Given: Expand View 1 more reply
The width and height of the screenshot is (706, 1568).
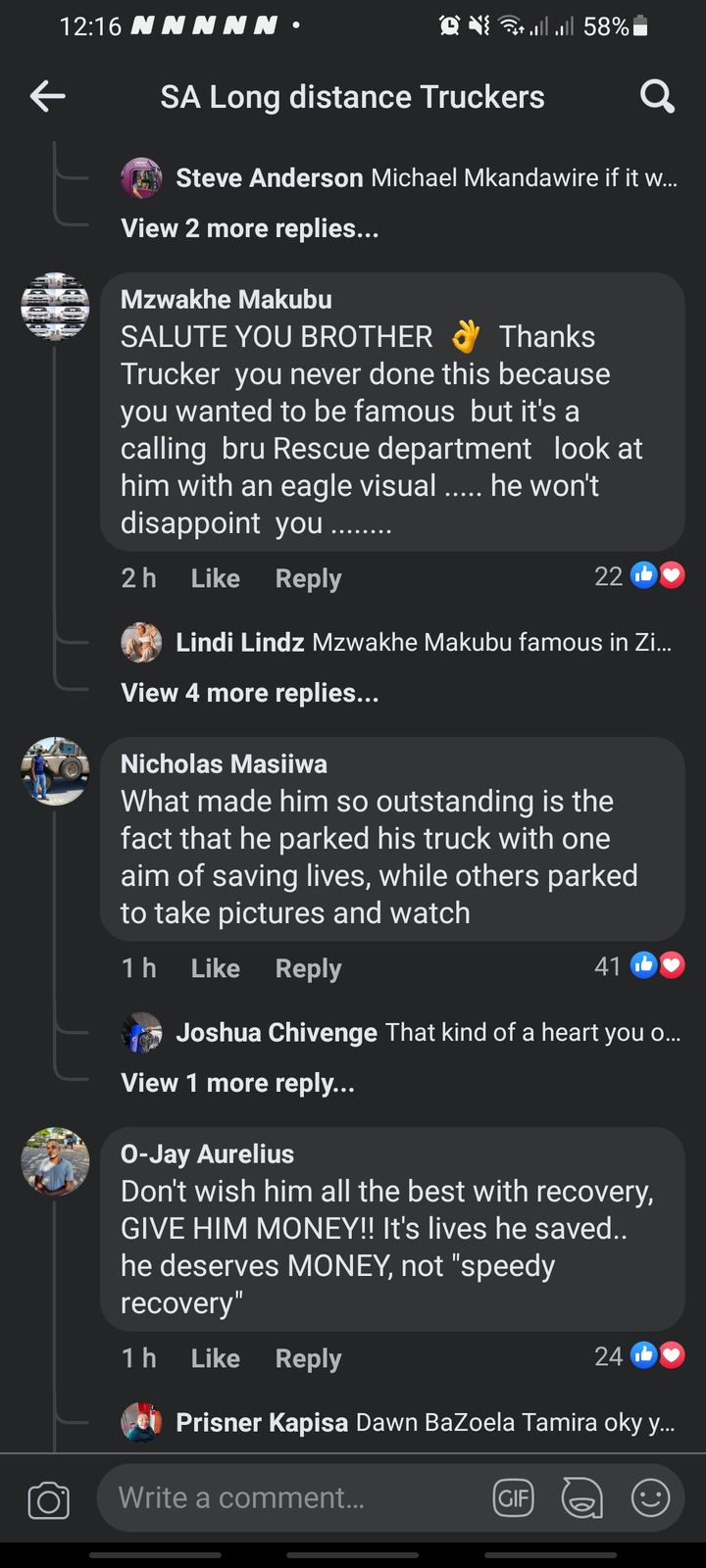Looking at the screenshot, I should click(x=237, y=1083).
